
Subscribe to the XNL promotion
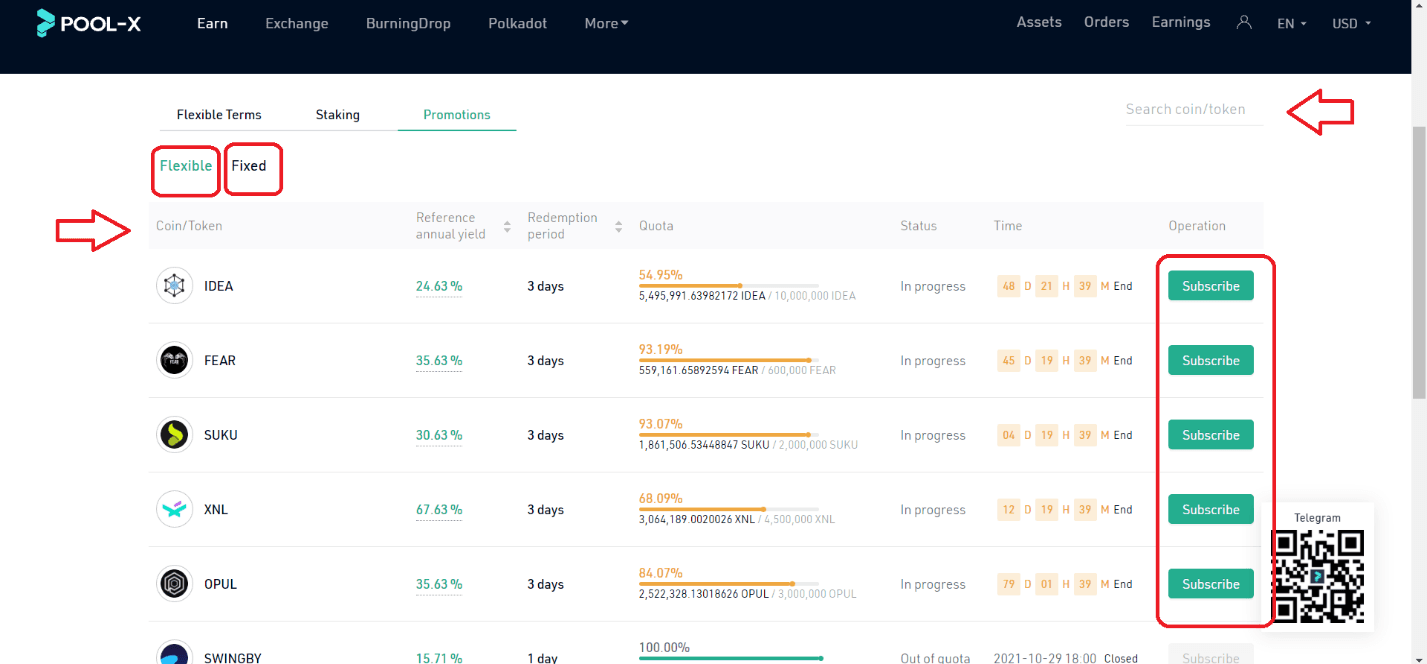point(1211,509)
